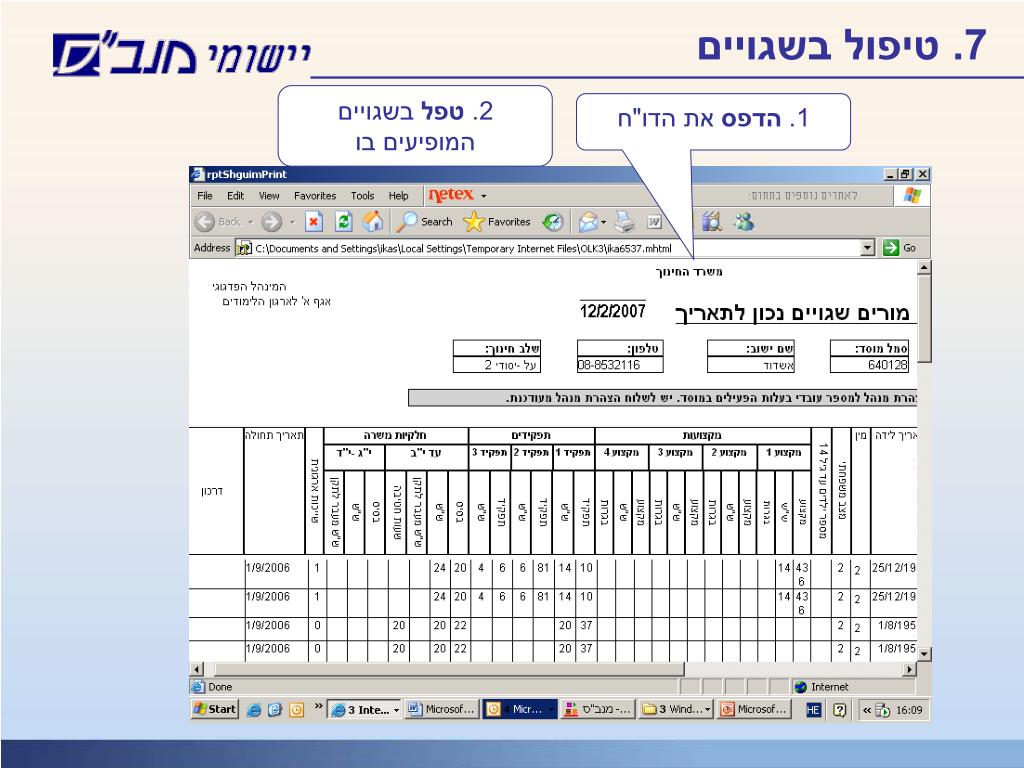This screenshot has height=768, width=1024.
Task: Refresh the page with the green arrows icon
Action: [x=344, y=222]
